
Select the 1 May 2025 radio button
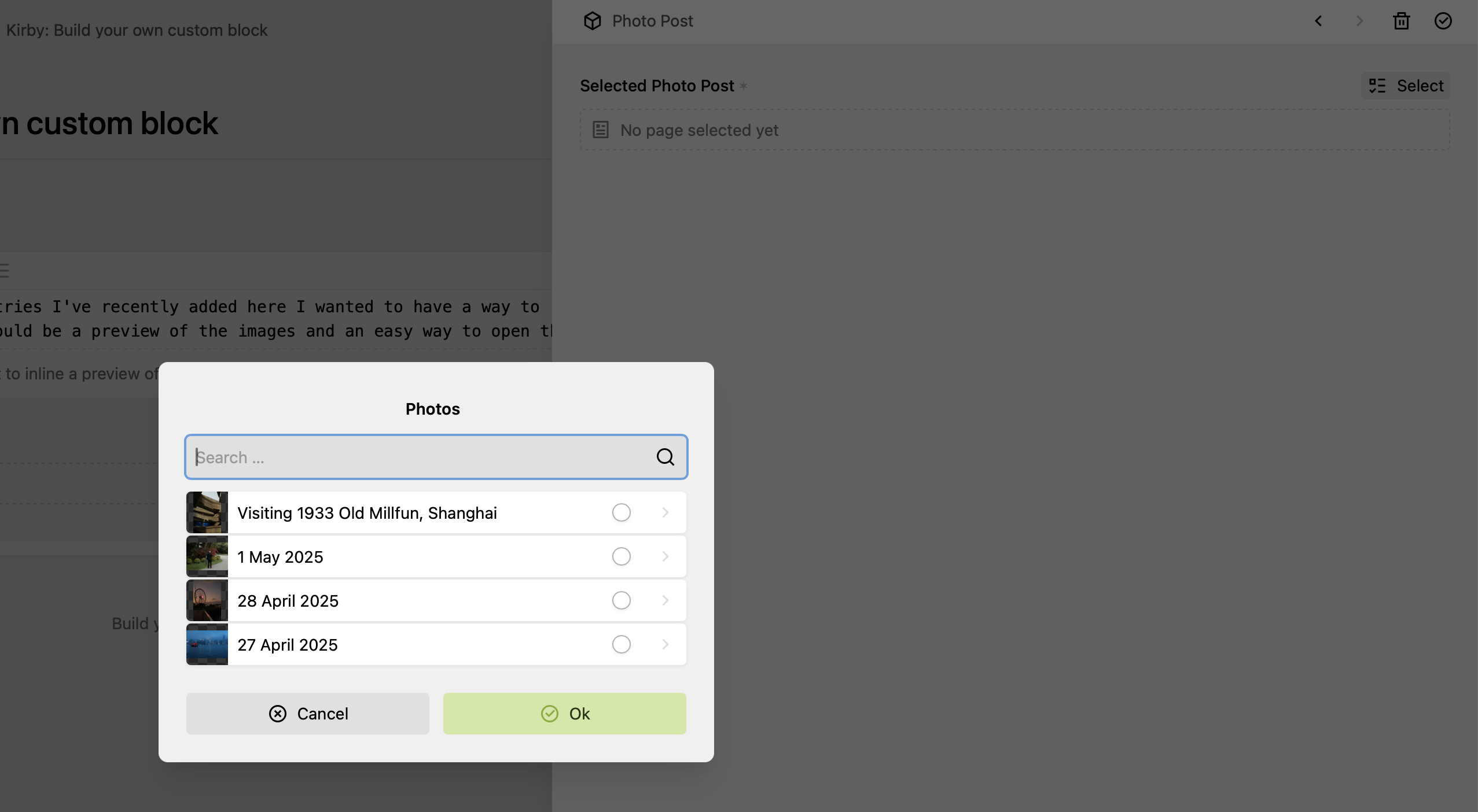(621, 556)
